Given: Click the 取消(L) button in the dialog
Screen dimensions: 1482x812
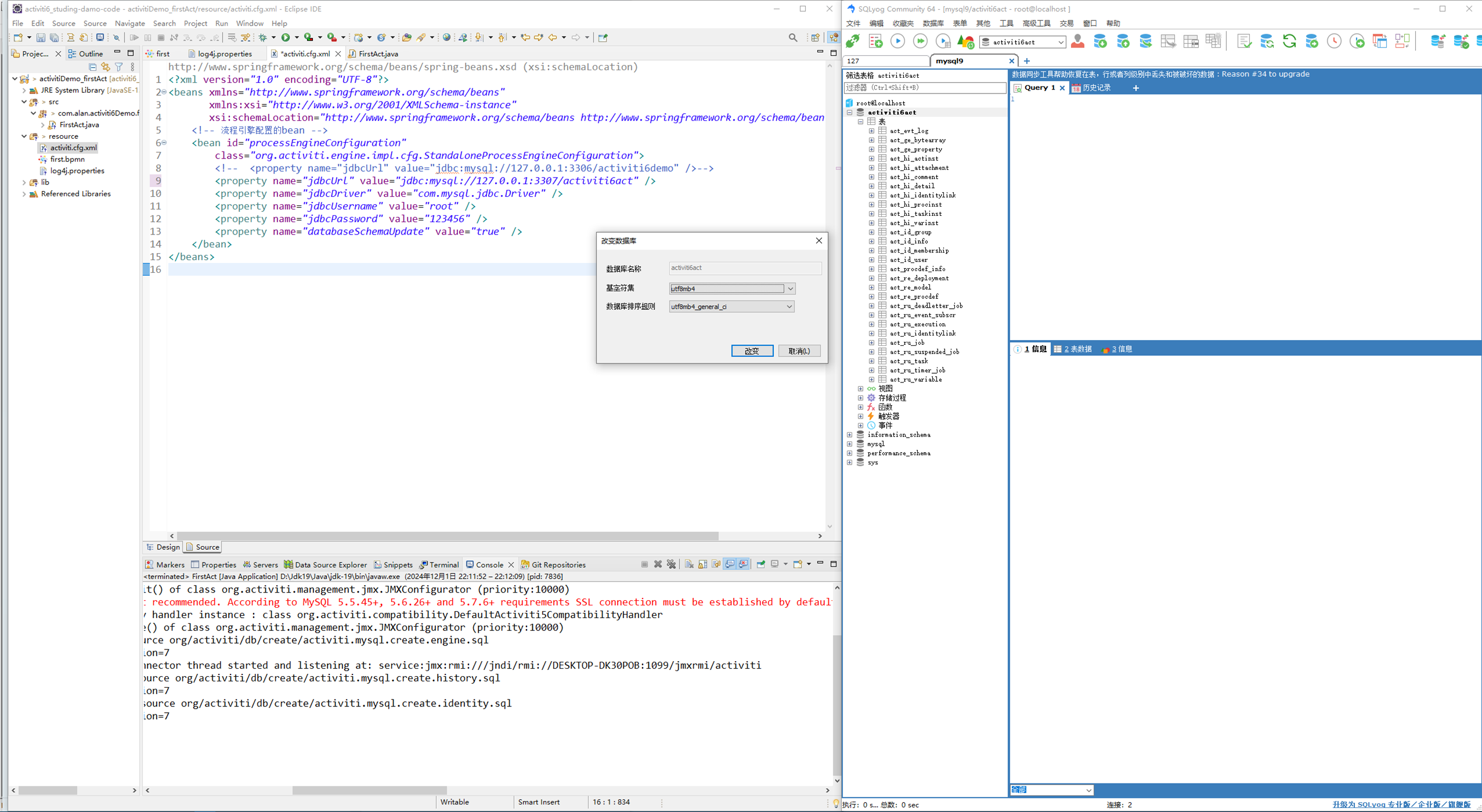Looking at the screenshot, I should click(x=799, y=351).
